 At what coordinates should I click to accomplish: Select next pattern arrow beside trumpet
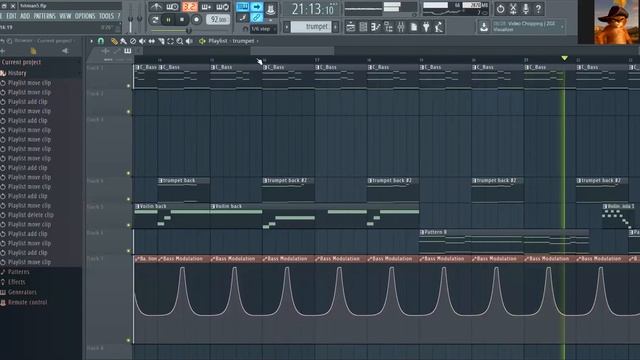coord(336,27)
